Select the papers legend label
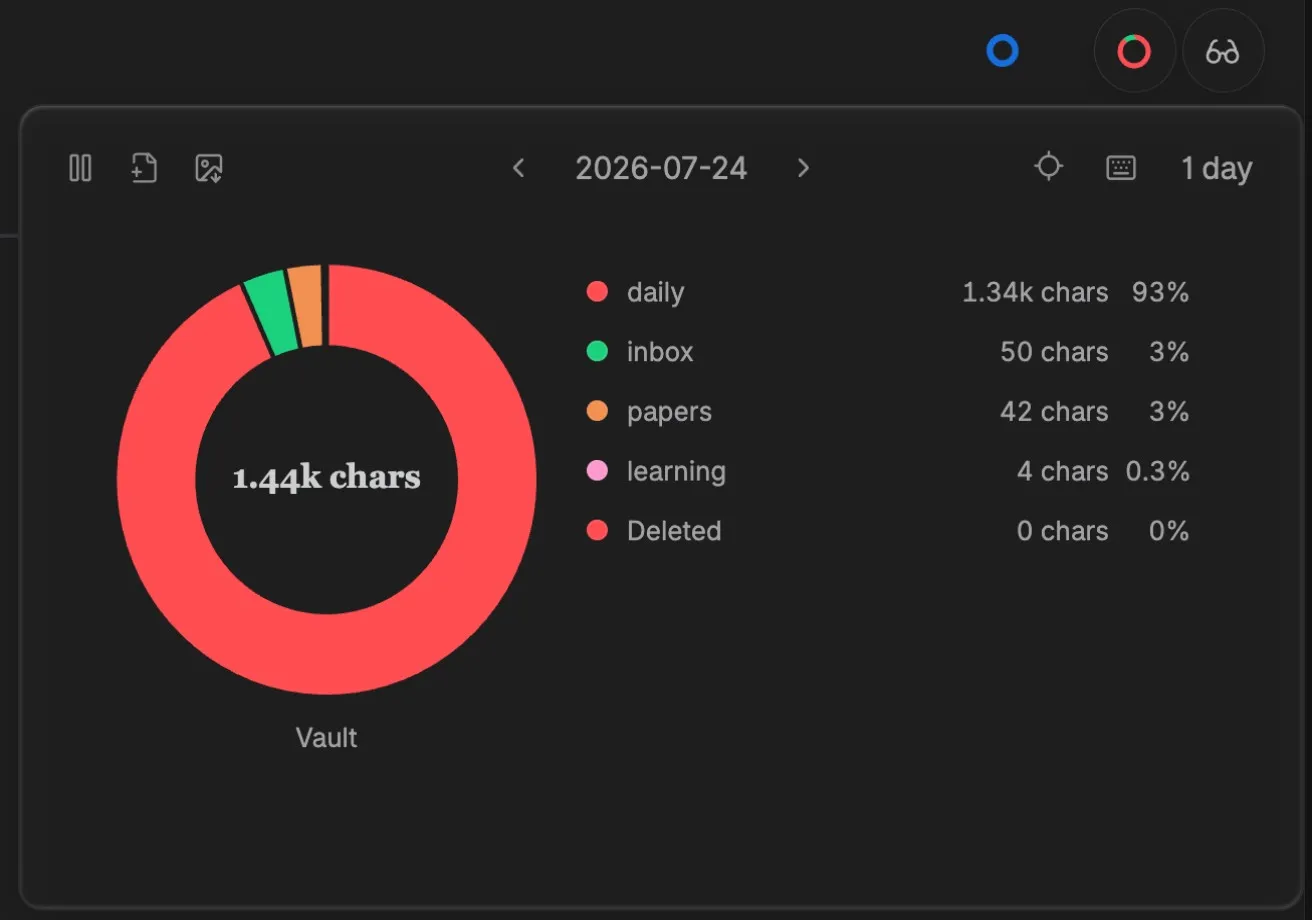This screenshot has height=920, width=1312. tap(669, 412)
